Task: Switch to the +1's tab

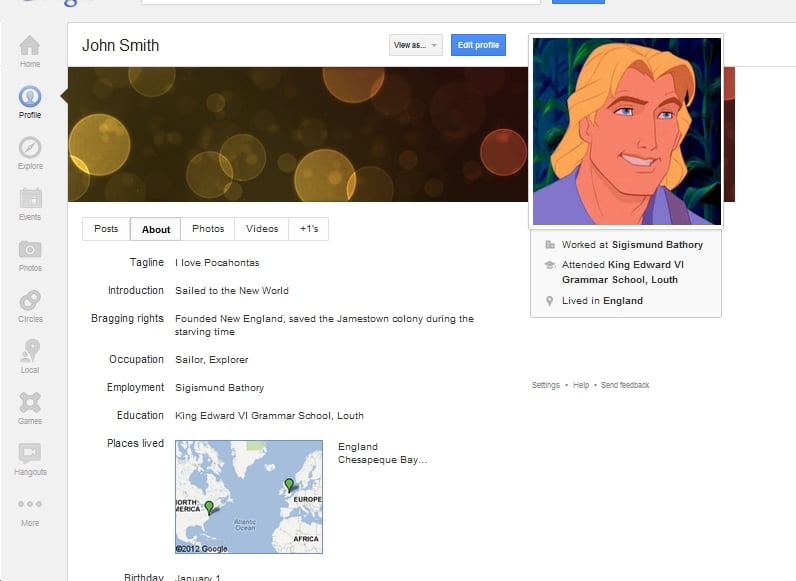Action: pyautogui.click(x=309, y=229)
